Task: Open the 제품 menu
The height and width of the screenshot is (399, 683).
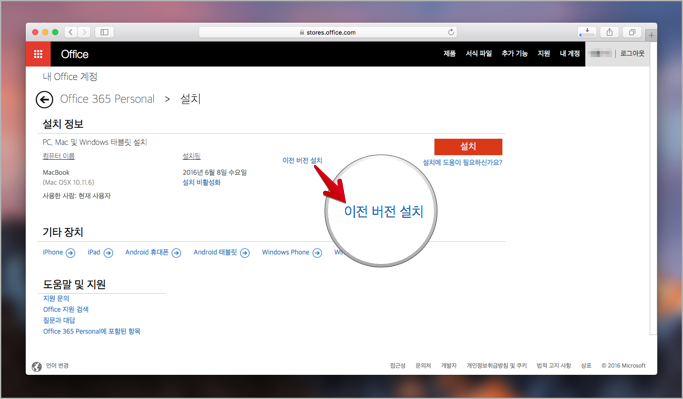Action: [x=450, y=54]
